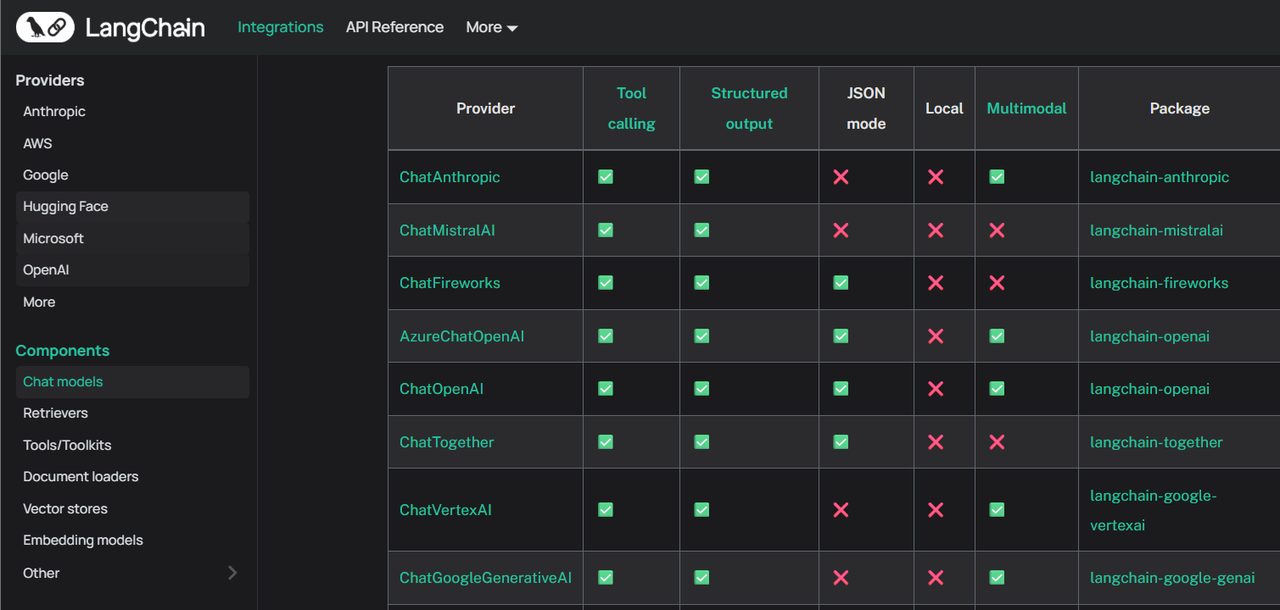1280x610 pixels.
Task: Open the Structured output header link
Action: 749,108
